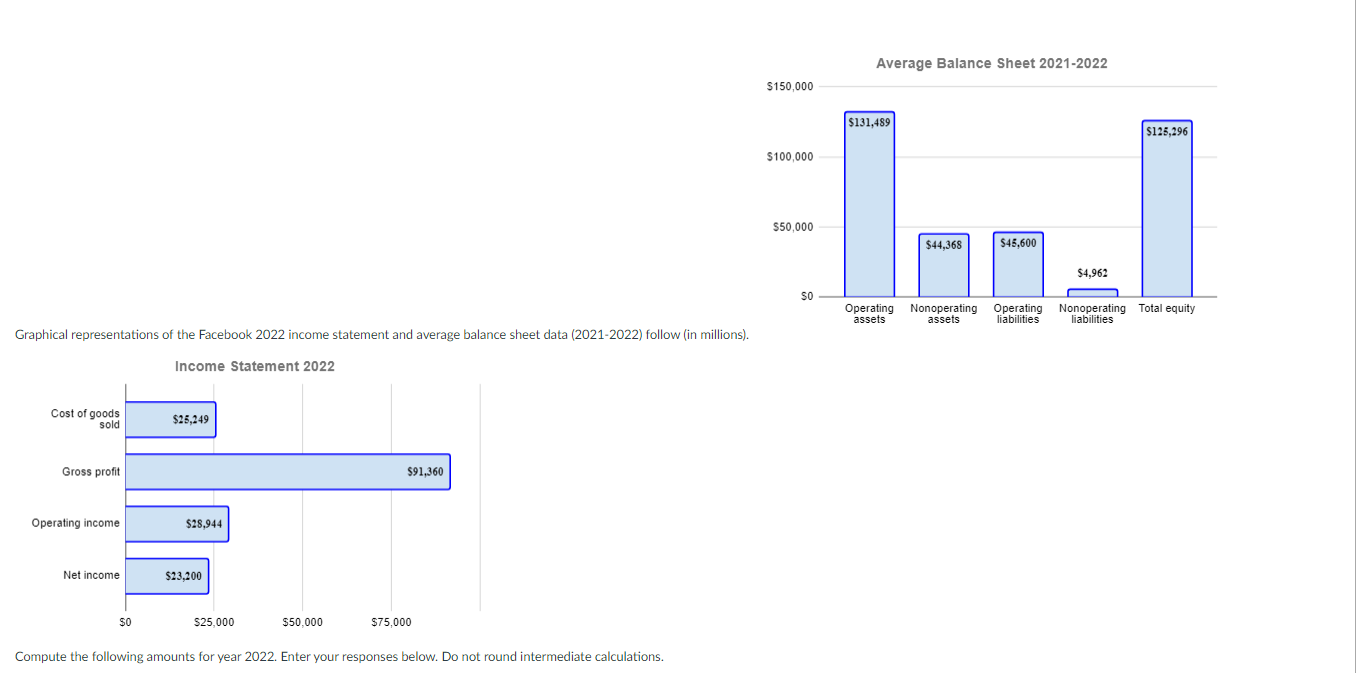The height and width of the screenshot is (673, 1360).
Task: Select the Net income bar
Action: [x=165, y=575]
